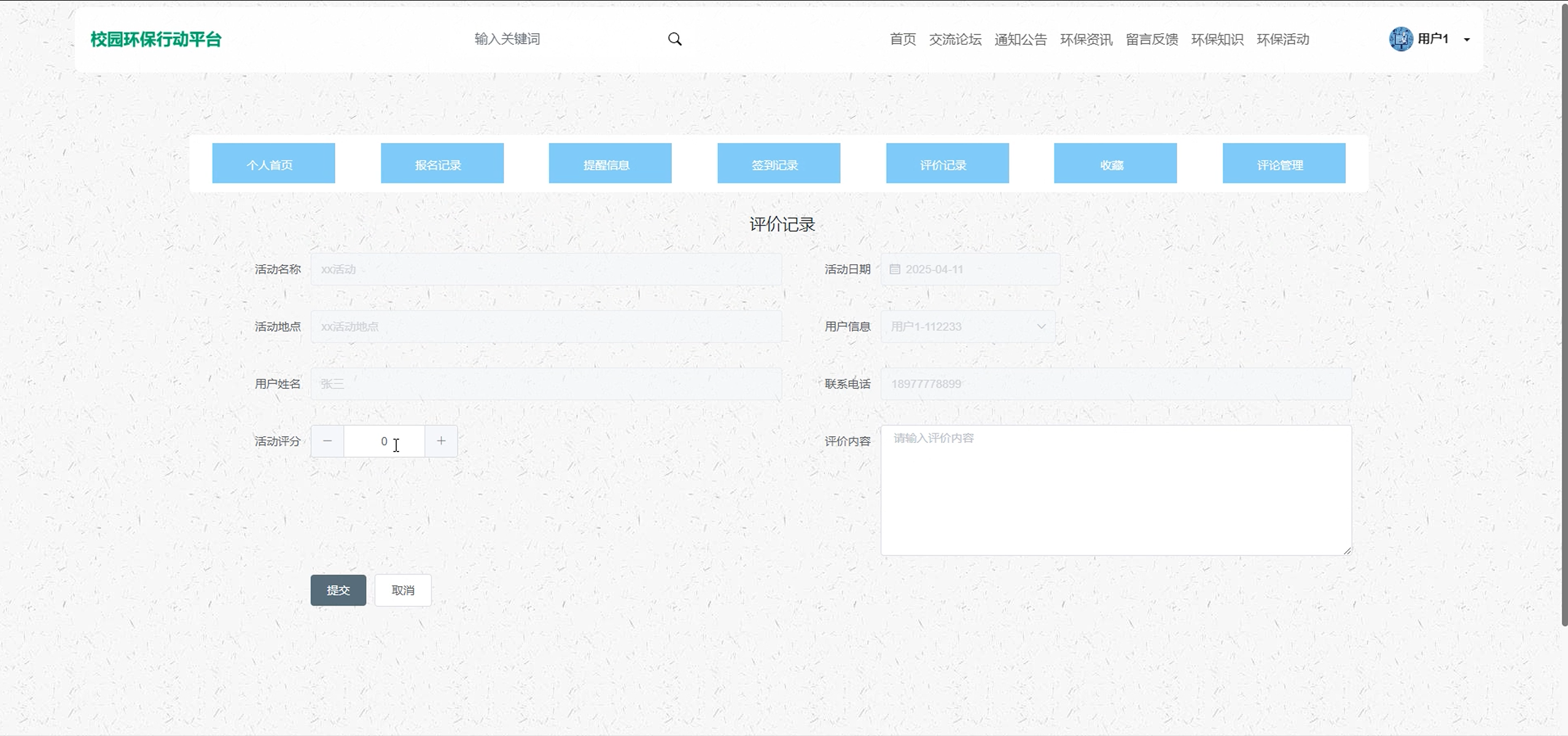
Task: Decrease activity rating with minus button
Action: (327, 441)
